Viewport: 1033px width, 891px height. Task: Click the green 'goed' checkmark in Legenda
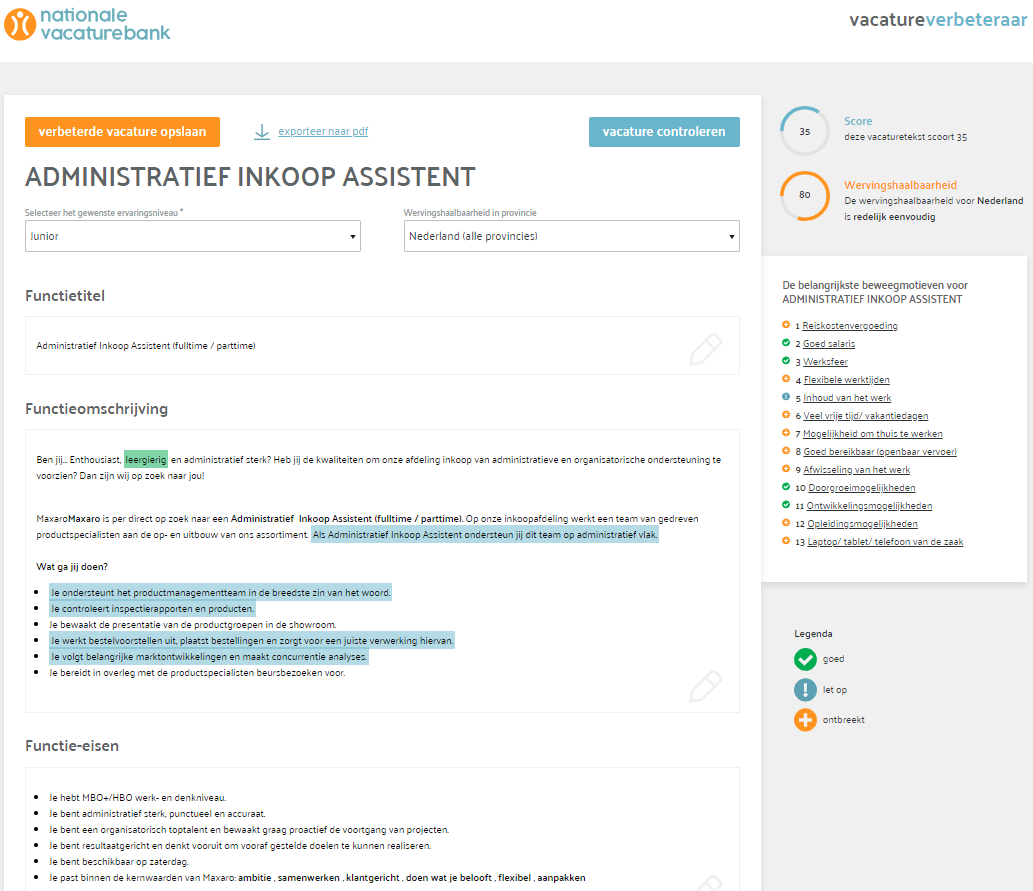click(x=805, y=659)
